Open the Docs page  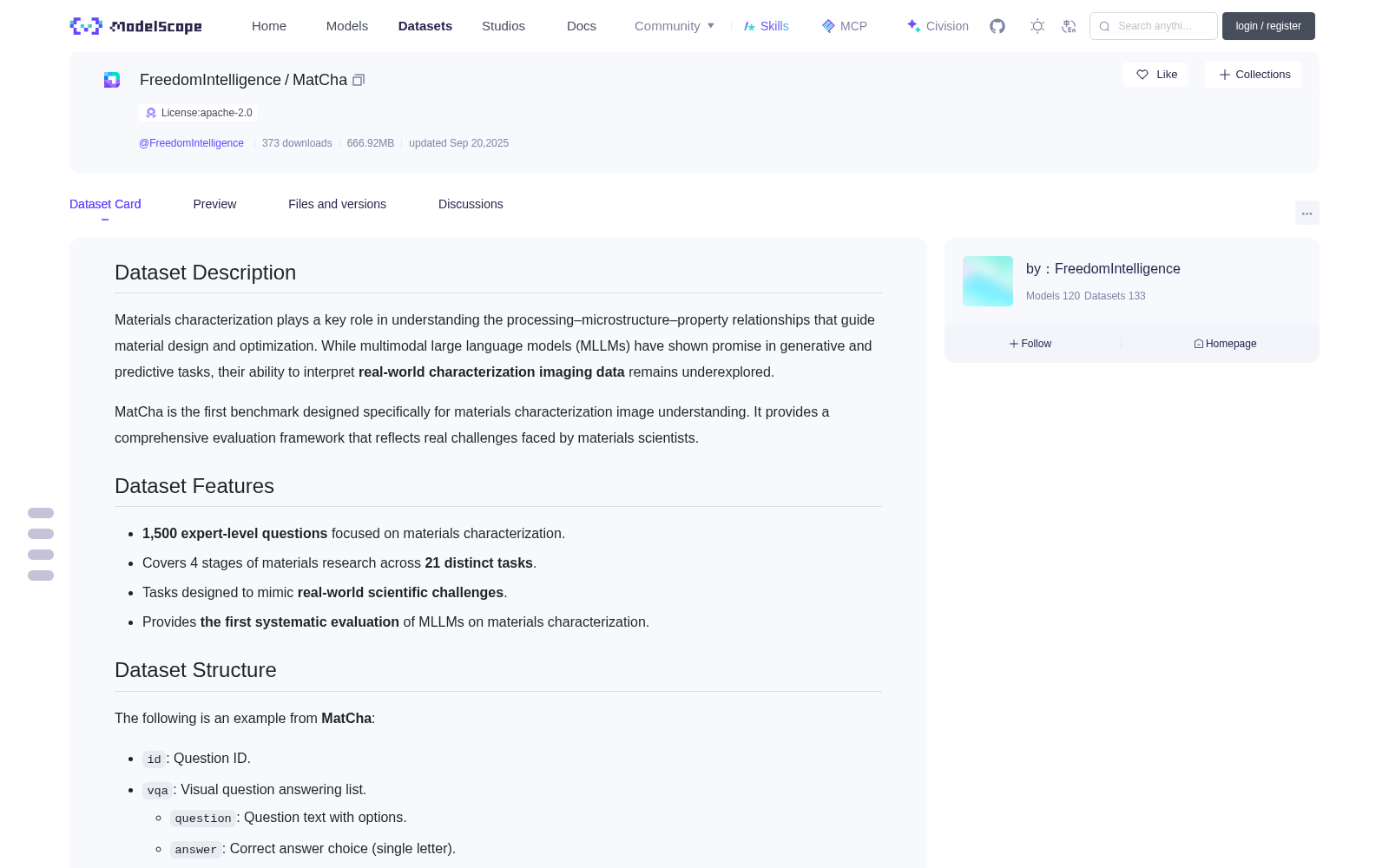tap(582, 26)
